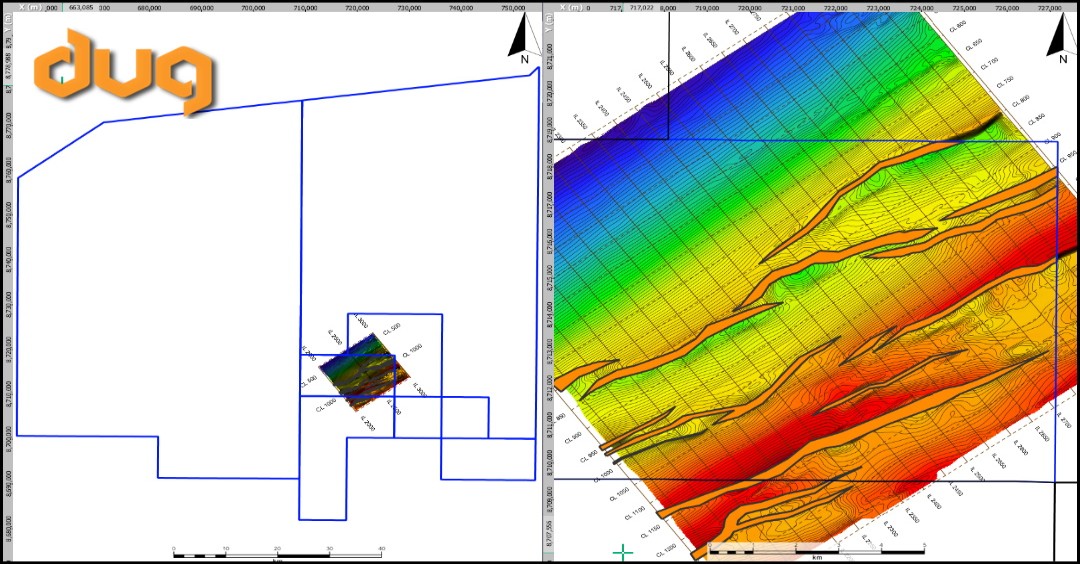Click the Y (m) axis label of the right map

click(549, 25)
